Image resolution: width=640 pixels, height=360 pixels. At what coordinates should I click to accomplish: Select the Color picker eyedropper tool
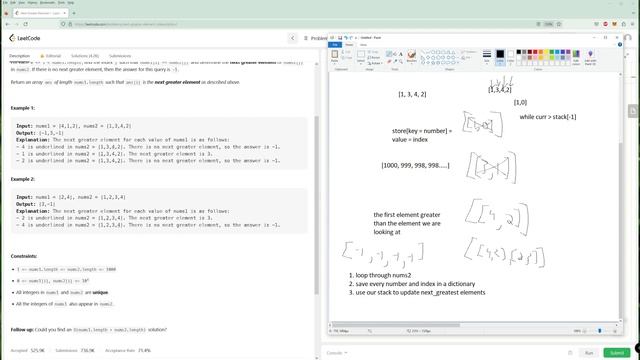(395, 61)
